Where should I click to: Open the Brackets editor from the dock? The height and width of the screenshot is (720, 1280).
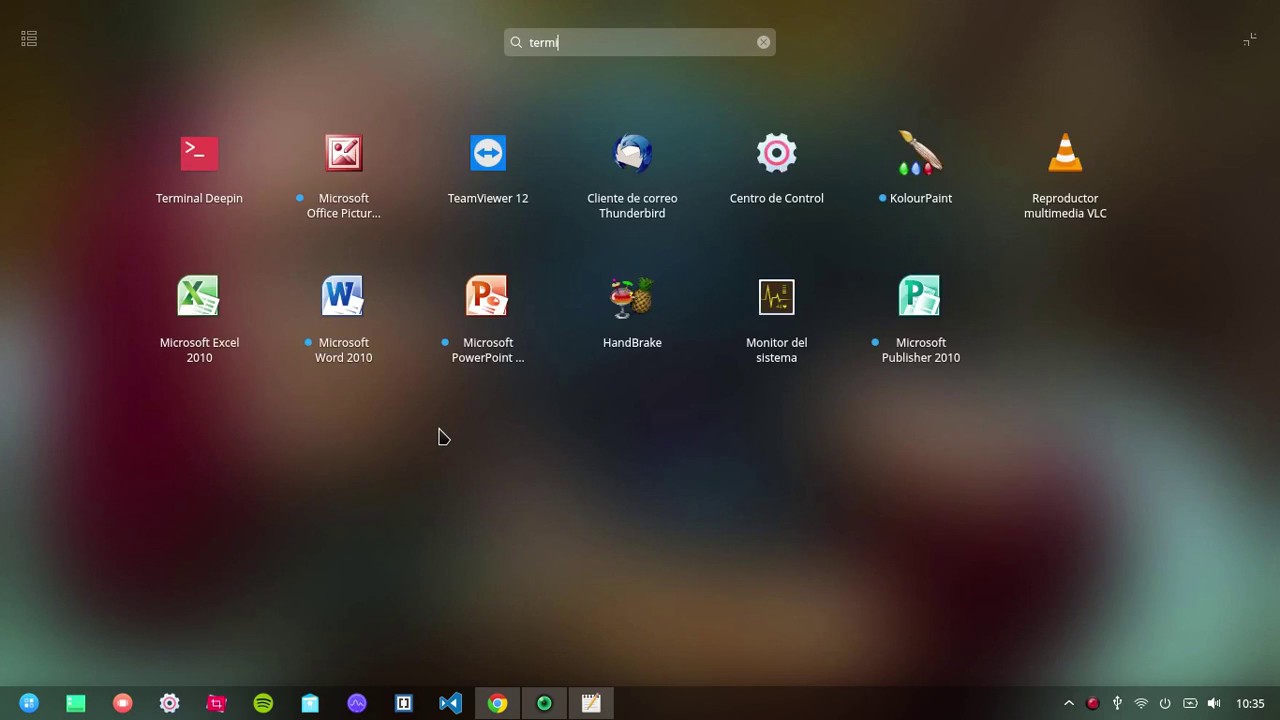click(404, 704)
